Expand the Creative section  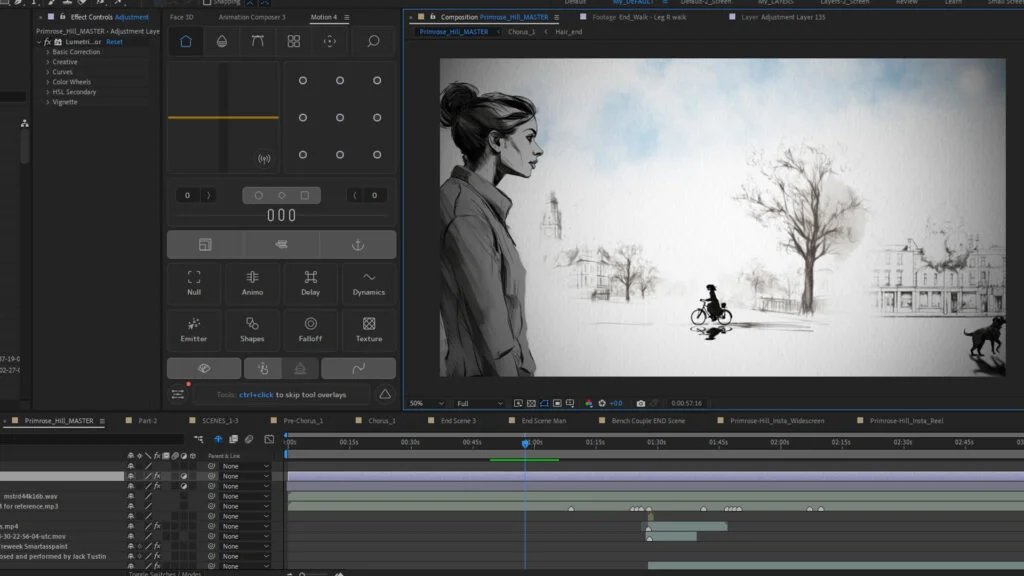48,62
